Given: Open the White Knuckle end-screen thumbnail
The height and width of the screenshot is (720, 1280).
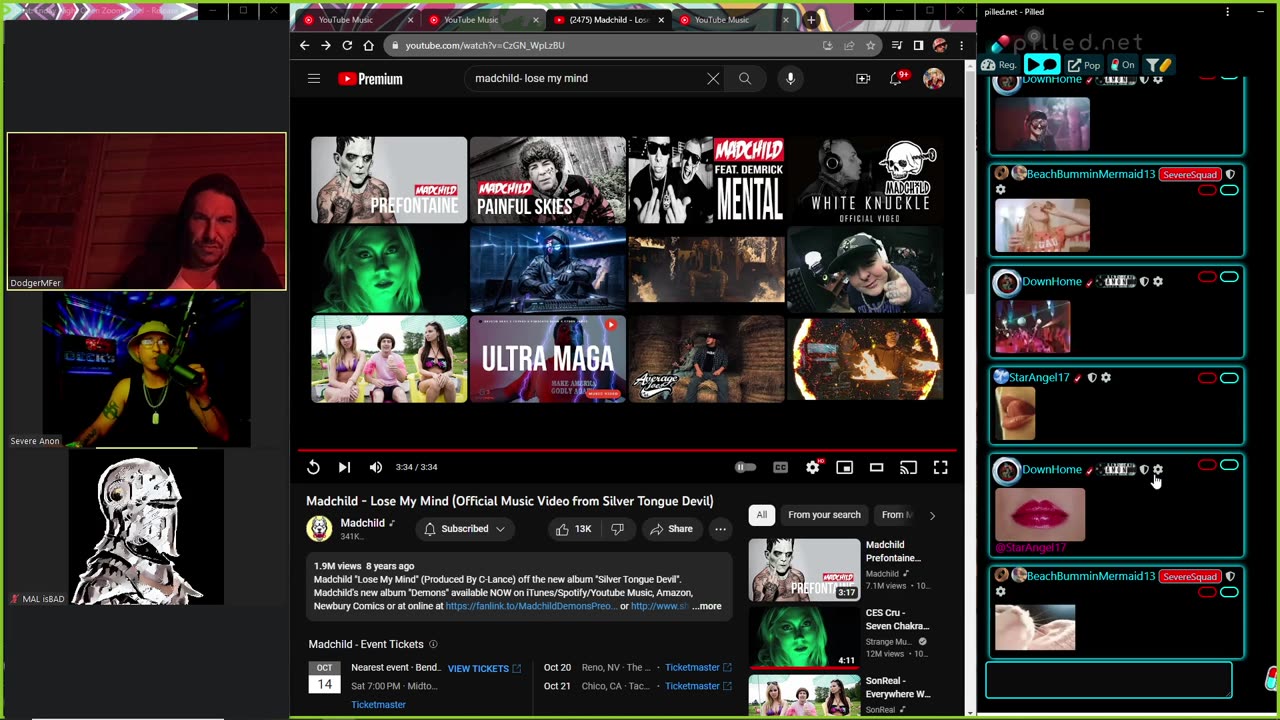Looking at the screenshot, I should pos(865,180).
